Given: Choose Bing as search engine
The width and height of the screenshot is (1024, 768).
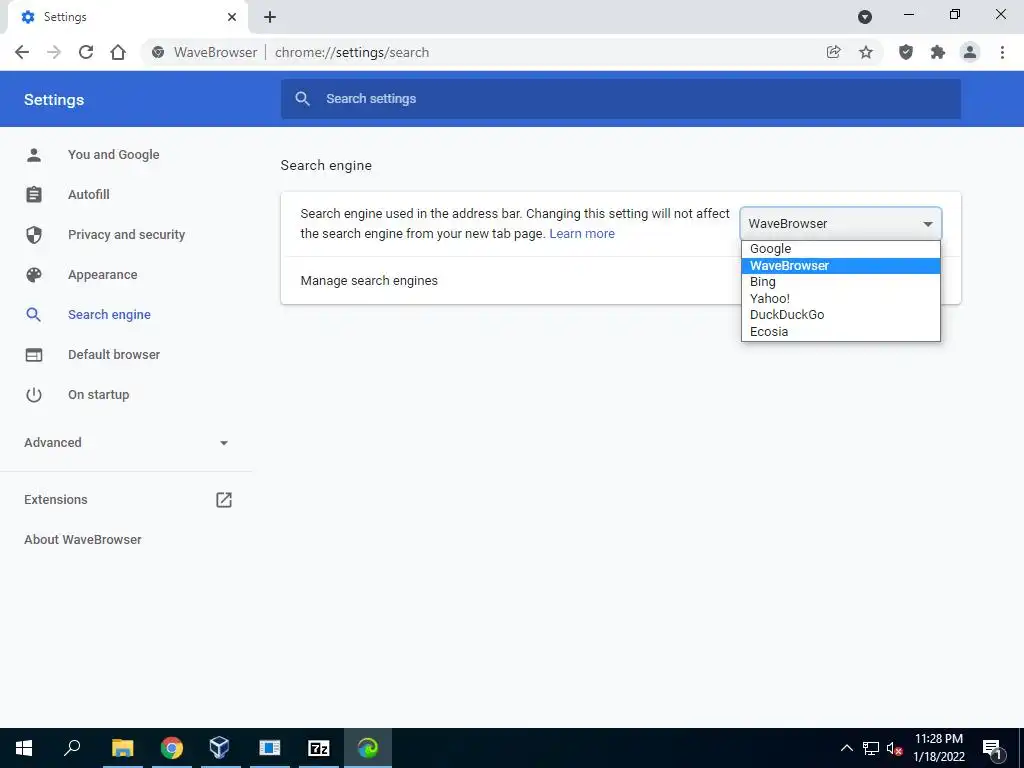Looking at the screenshot, I should click(x=840, y=282).
